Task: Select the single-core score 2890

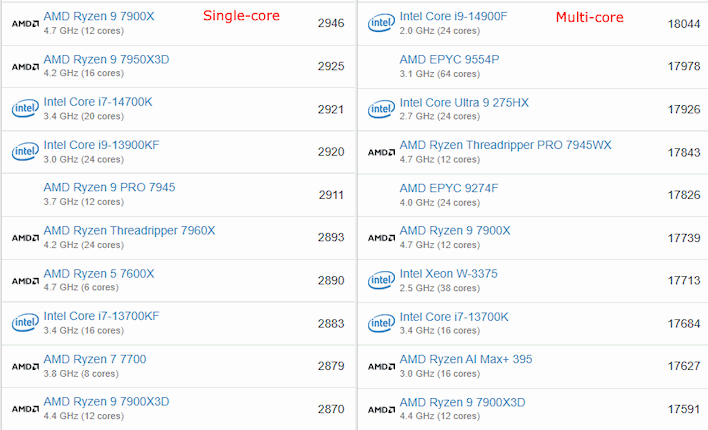Action: [x=331, y=280]
